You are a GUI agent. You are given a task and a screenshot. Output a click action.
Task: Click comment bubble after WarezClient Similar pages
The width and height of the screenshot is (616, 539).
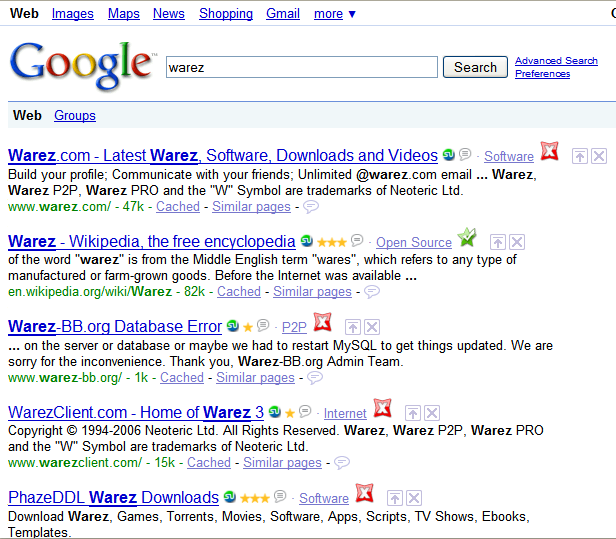pos(342,462)
